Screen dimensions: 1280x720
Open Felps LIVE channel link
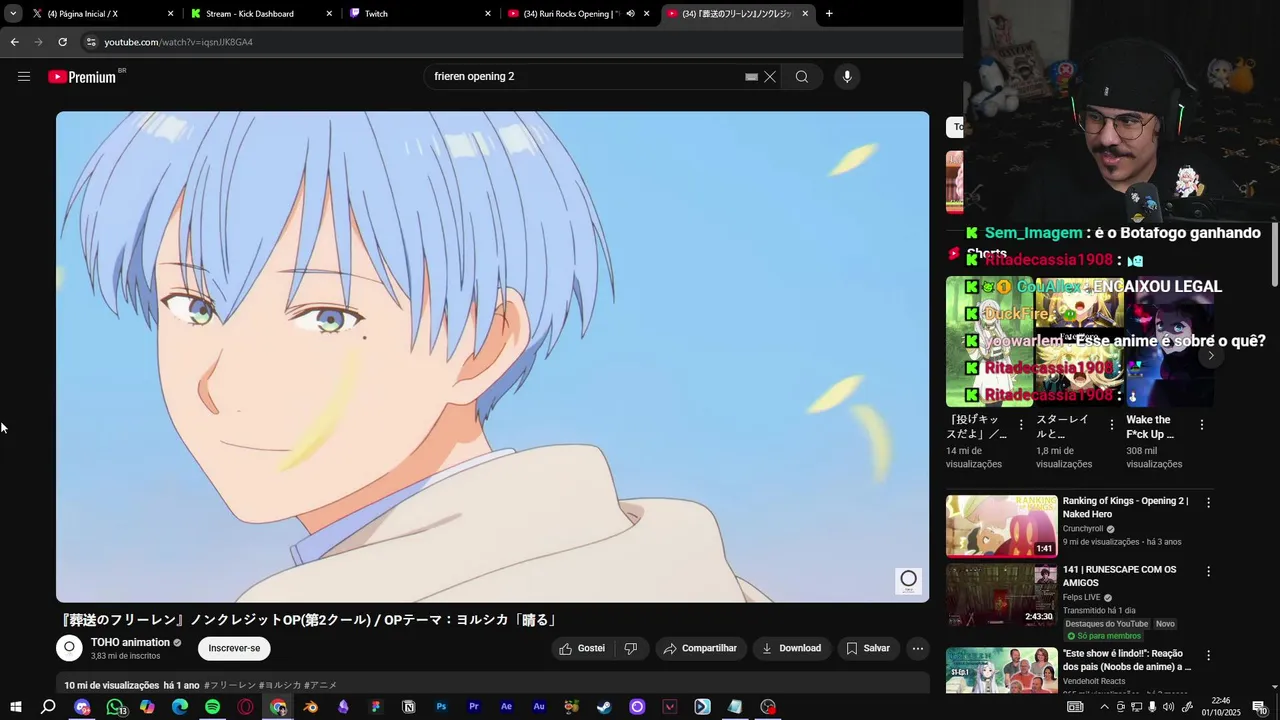click(x=1081, y=597)
